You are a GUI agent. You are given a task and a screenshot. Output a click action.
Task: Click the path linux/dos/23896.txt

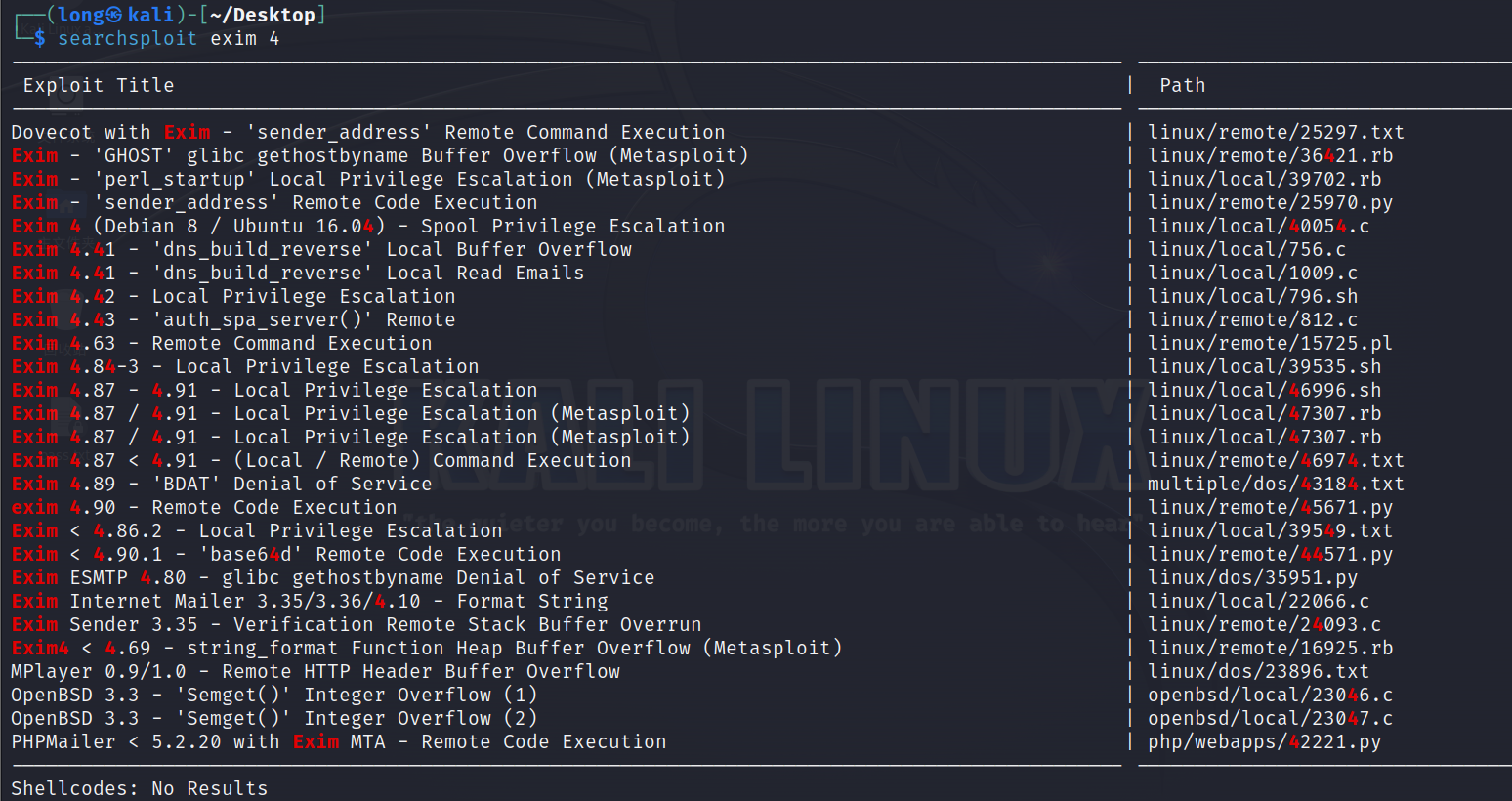pyautogui.click(x=1259, y=671)
